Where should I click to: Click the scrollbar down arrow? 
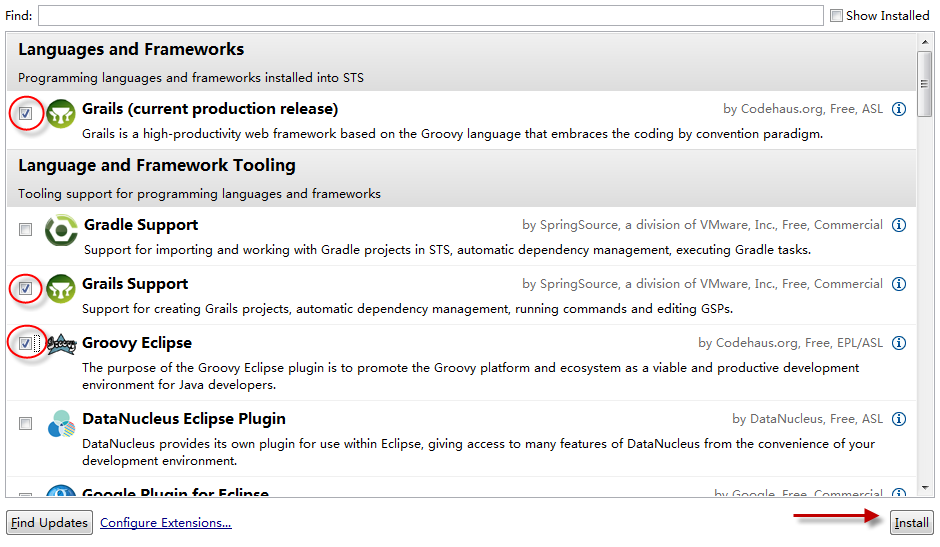coord(925,490)
